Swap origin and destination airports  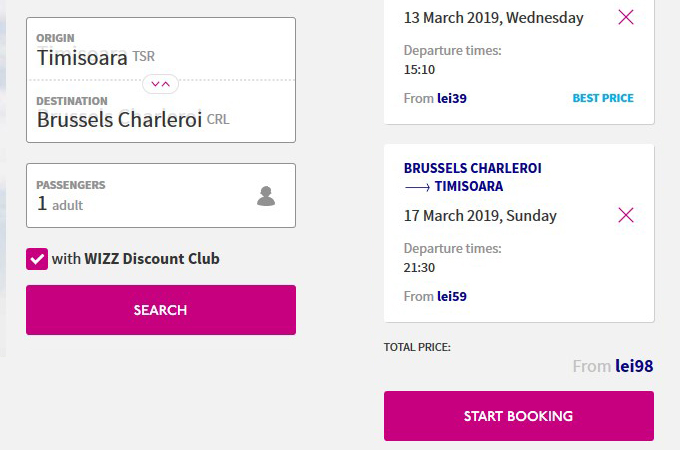click(x=160, y=84)
